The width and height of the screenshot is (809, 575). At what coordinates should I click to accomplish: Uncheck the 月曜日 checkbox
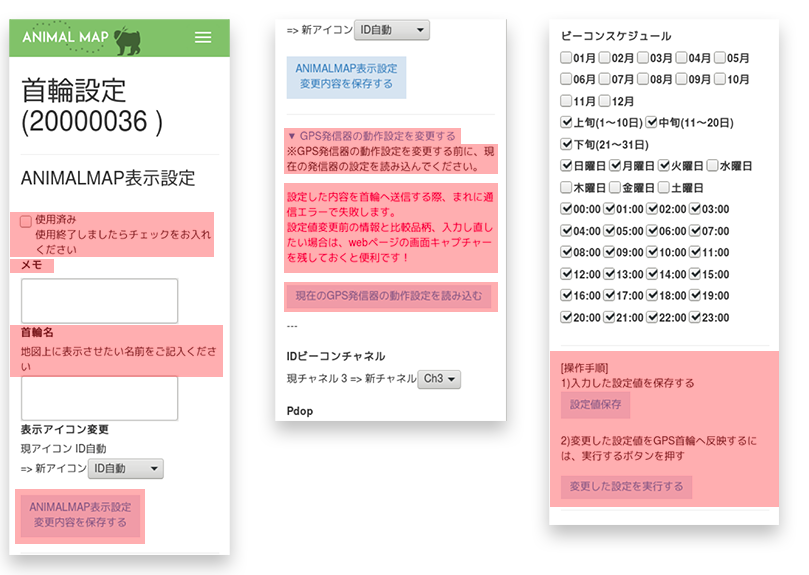pos(615,165)
